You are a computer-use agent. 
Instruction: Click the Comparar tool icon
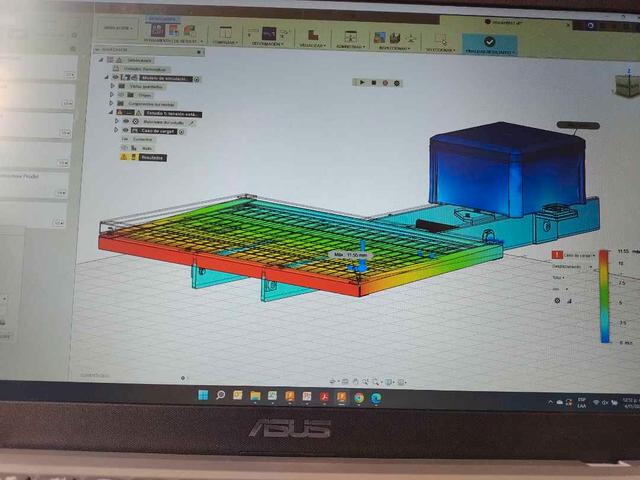[x=225, y=33]
